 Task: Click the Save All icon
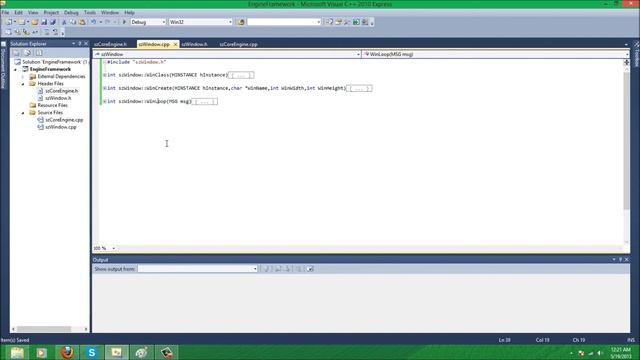tap(53, 22)
